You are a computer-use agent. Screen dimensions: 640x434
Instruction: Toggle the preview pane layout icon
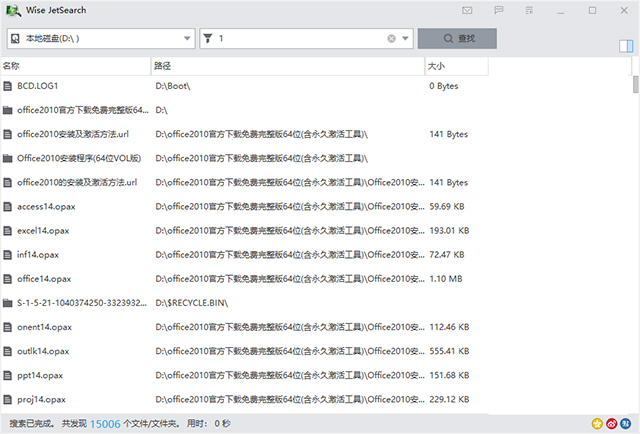coord(626,46)
